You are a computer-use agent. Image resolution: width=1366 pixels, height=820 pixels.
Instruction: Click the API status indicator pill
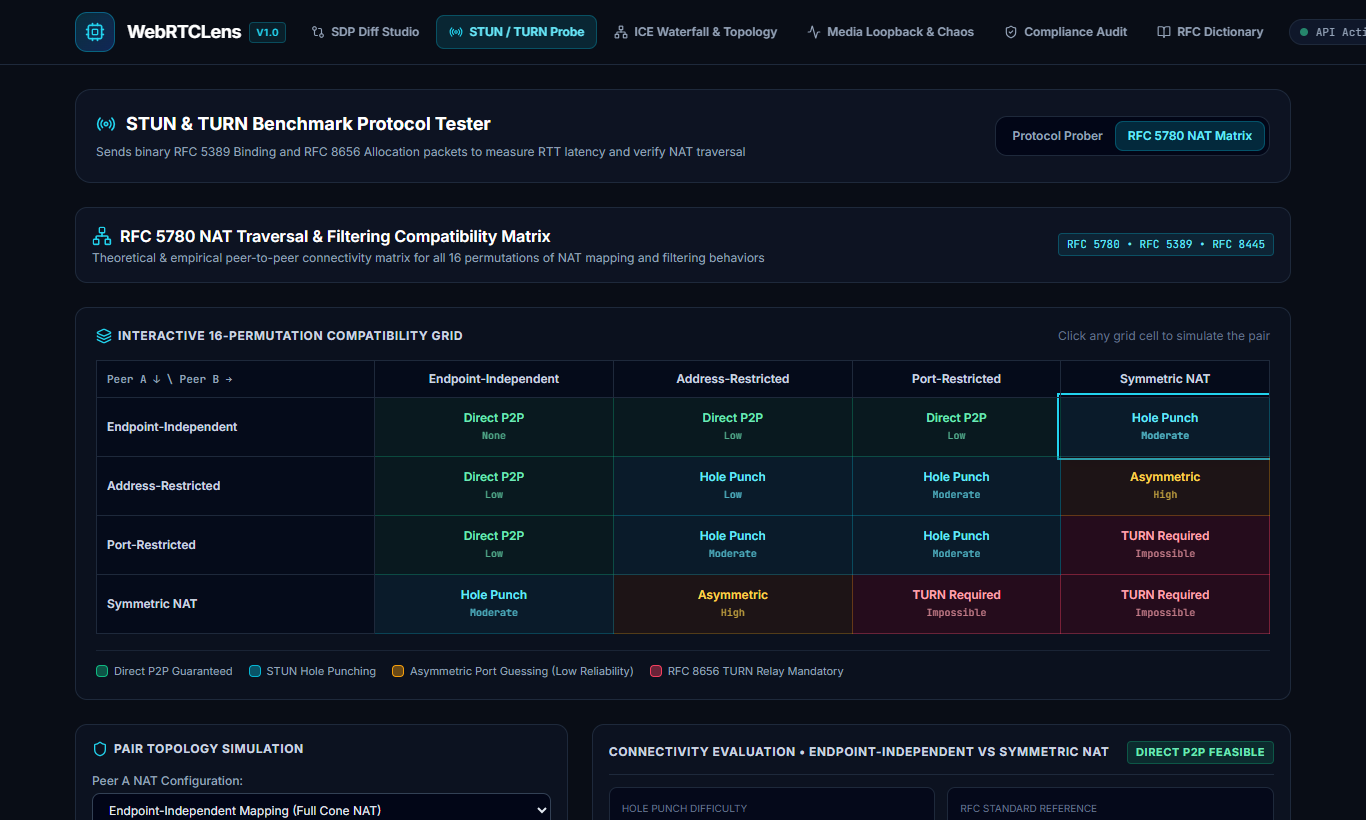pos(1328,32)
